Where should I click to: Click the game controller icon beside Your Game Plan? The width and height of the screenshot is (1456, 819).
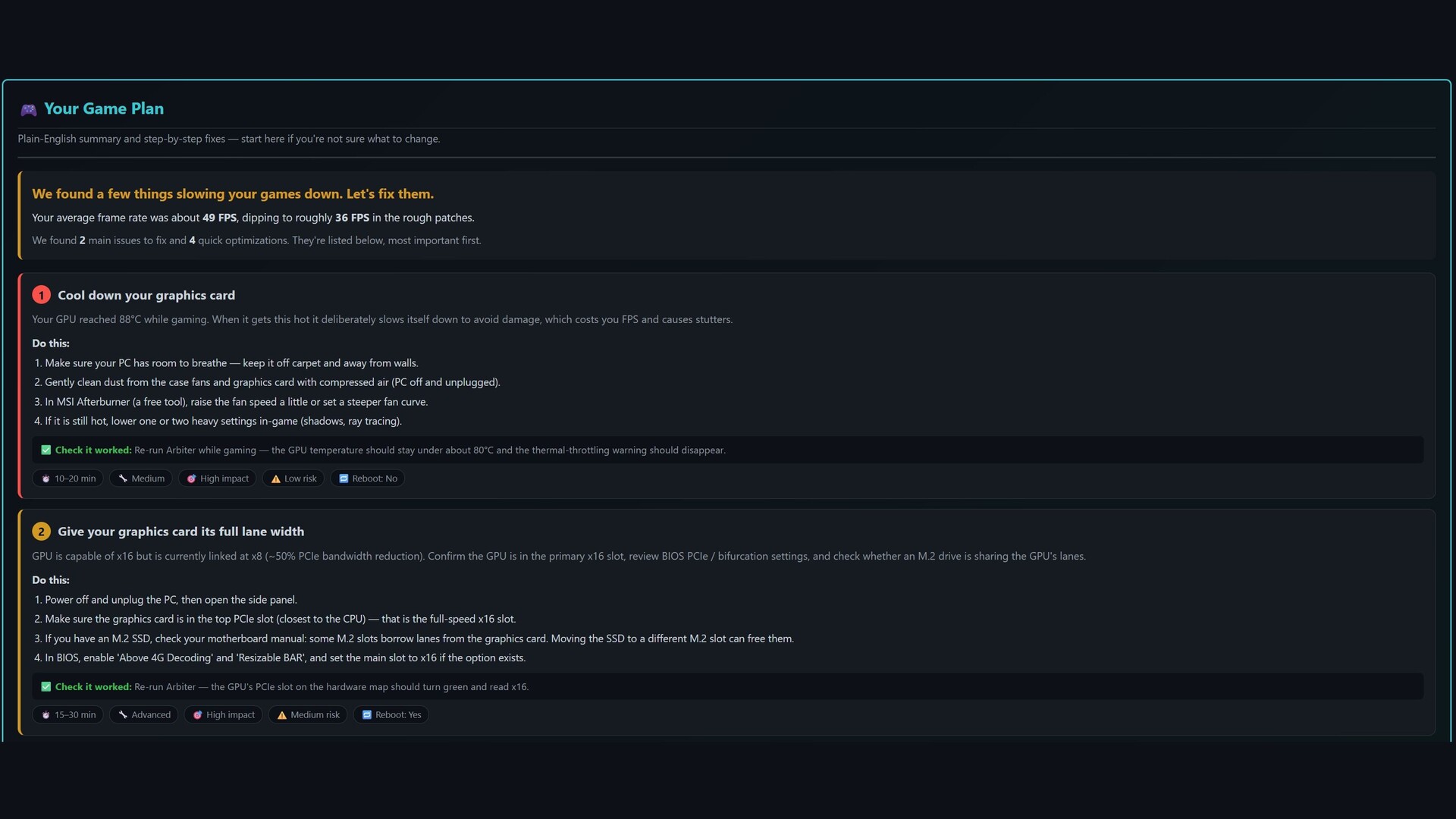[x=28, y=110]
